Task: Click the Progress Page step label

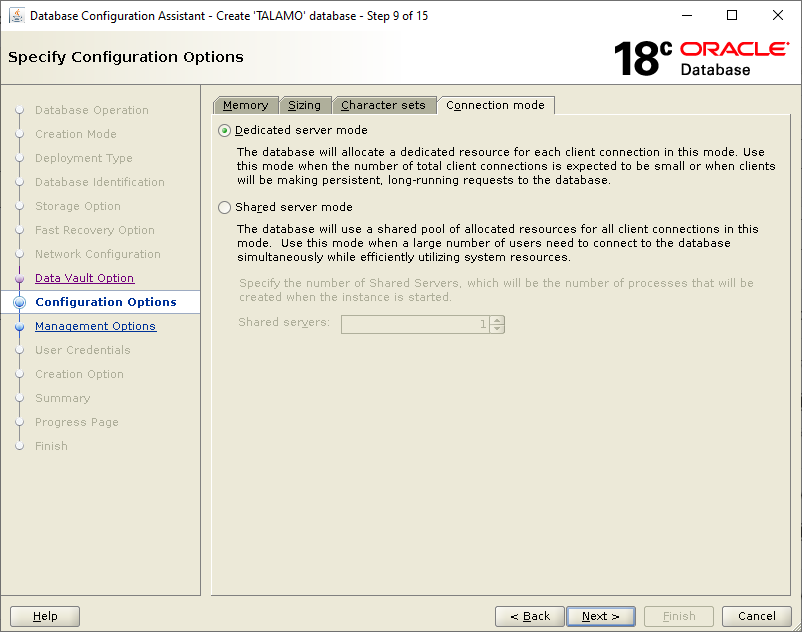Action: tap(77, 422)
